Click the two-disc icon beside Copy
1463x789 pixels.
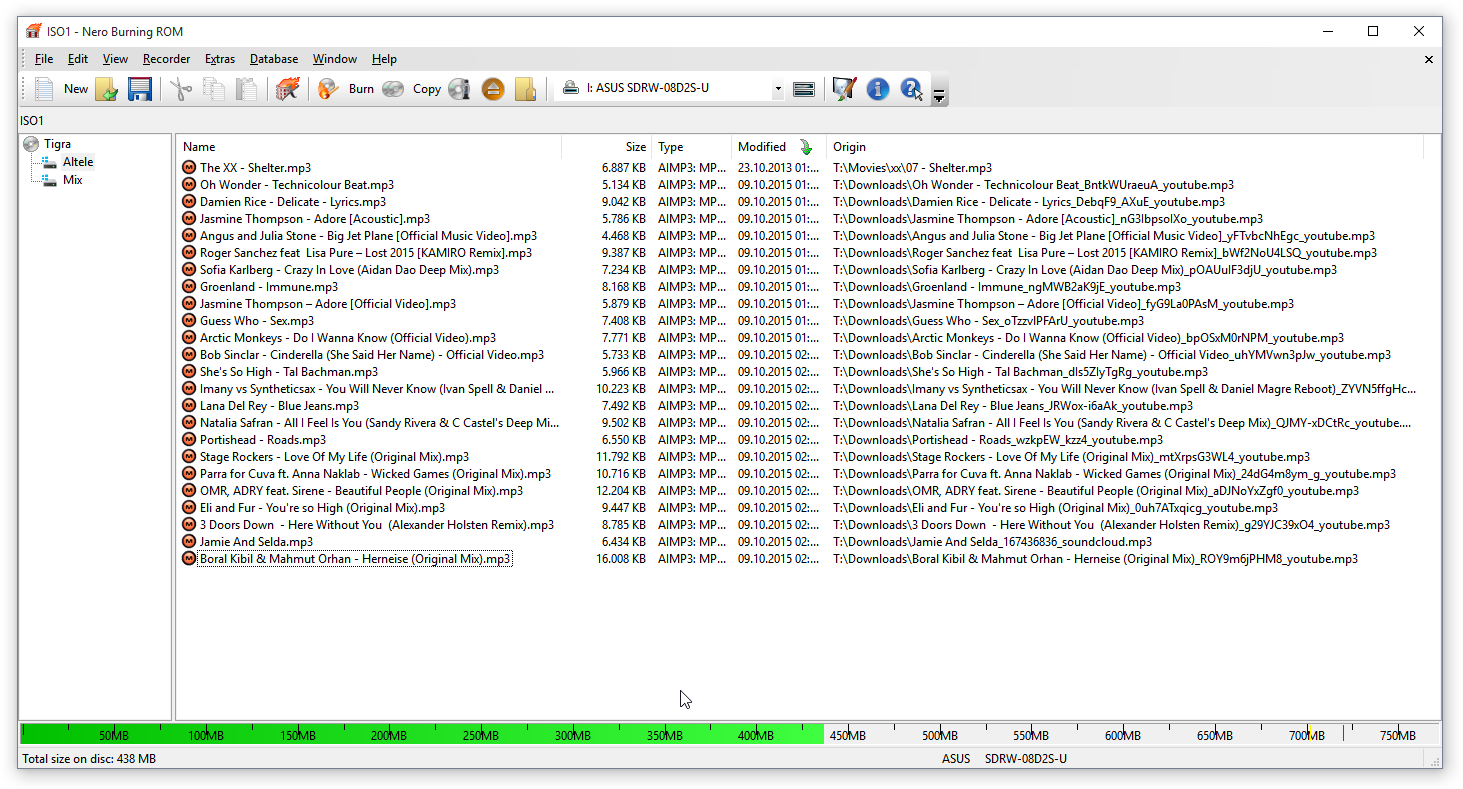click(x=393, y=89)
